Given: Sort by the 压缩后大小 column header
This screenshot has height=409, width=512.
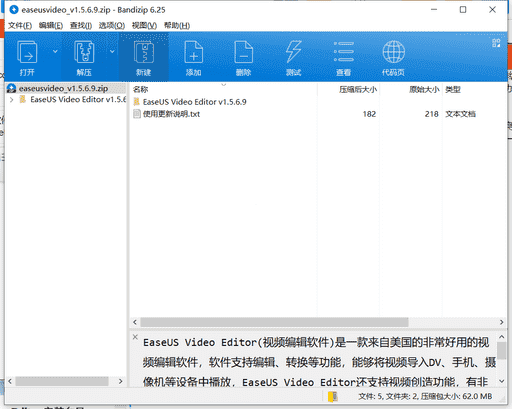Looking at the screenshot, I should pyautogui.click(x=358, y=89).
